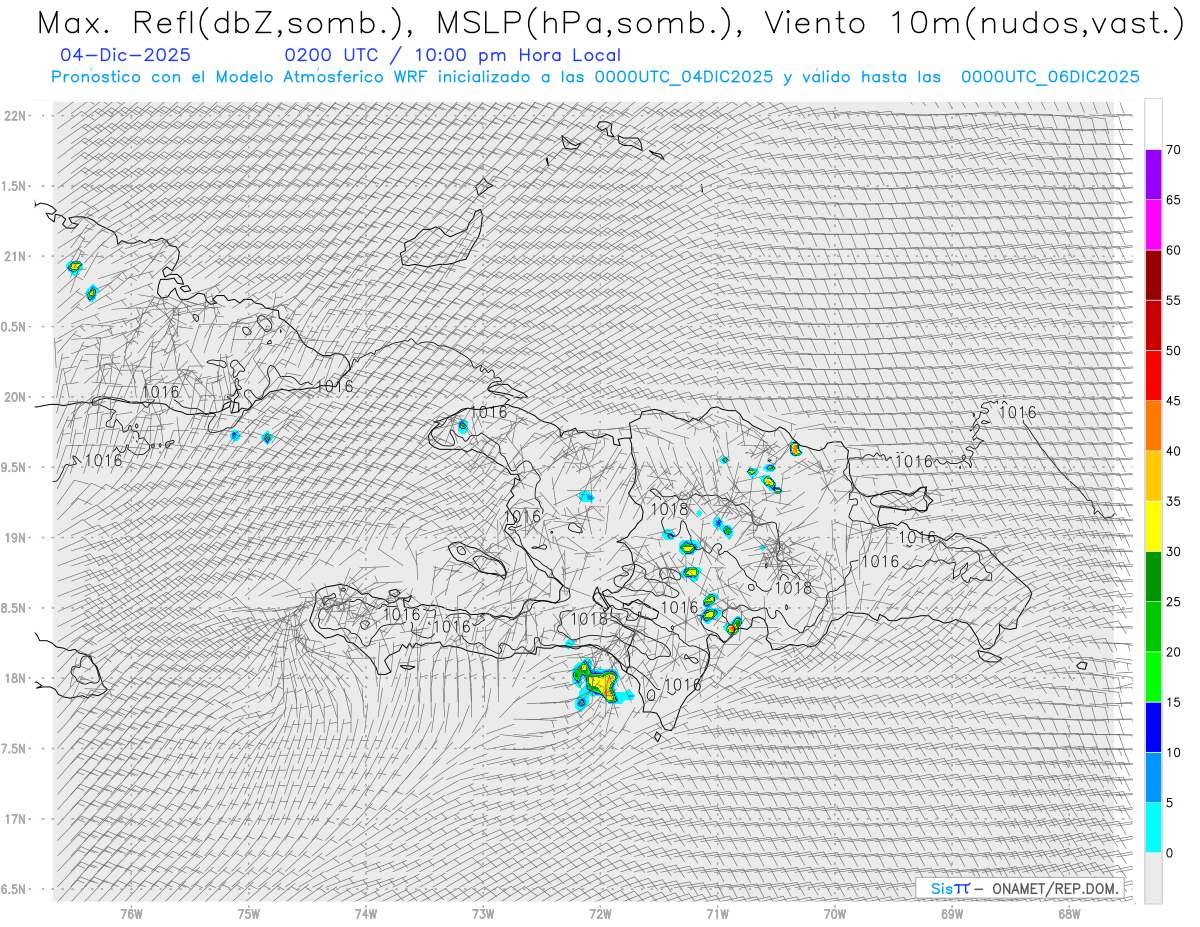1200x927 pixels.
Task: Click the longitude label 75W
Action: (x=248, y=913)
